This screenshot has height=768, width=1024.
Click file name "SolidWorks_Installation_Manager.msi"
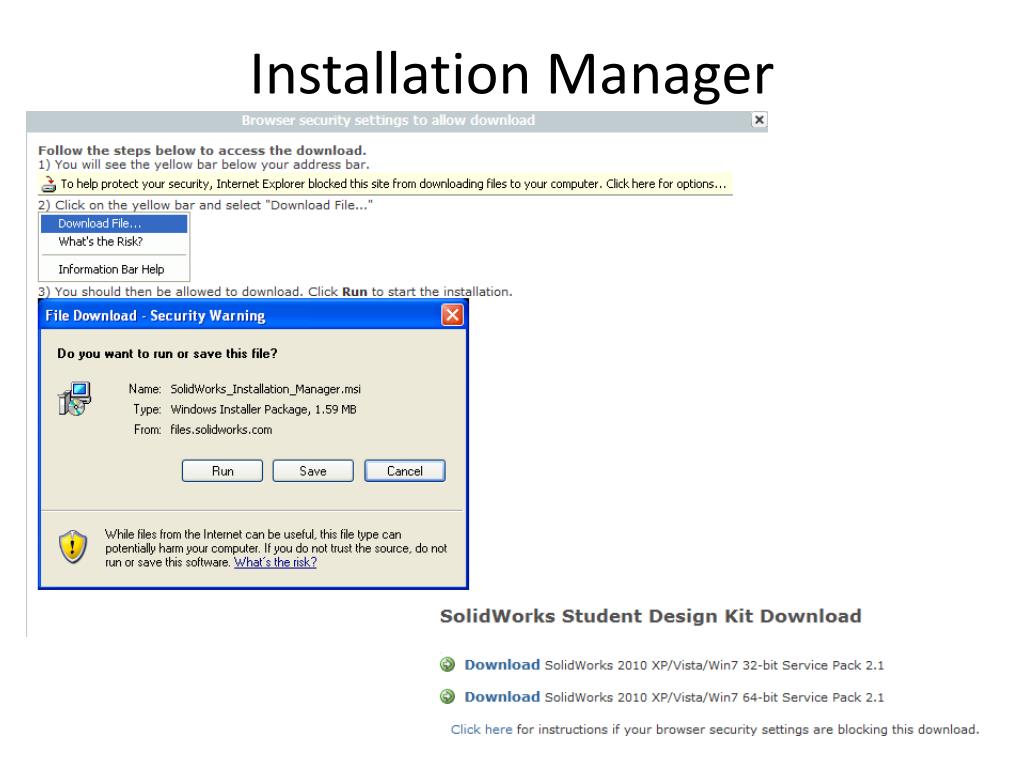(x=265, y=389)
